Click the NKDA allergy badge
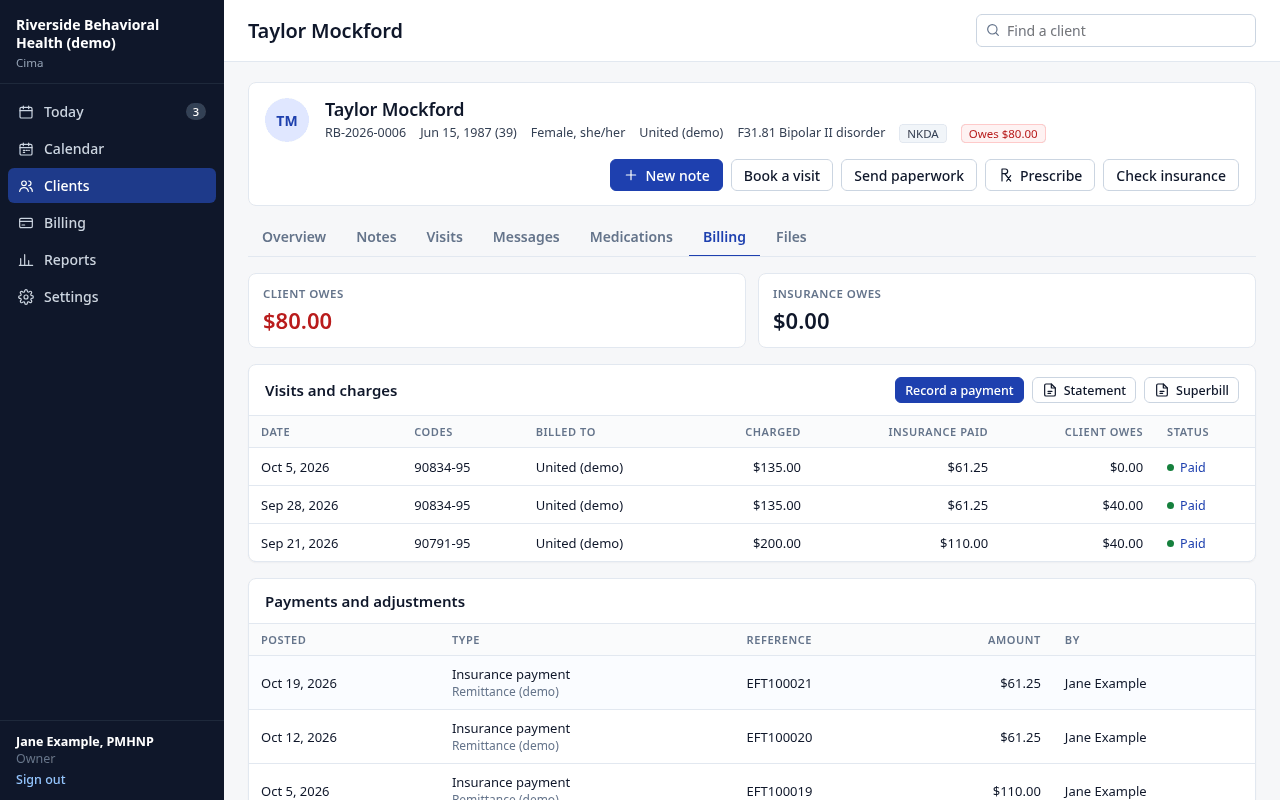This screenshot has width=1280, height=800. tap(923, 133)
